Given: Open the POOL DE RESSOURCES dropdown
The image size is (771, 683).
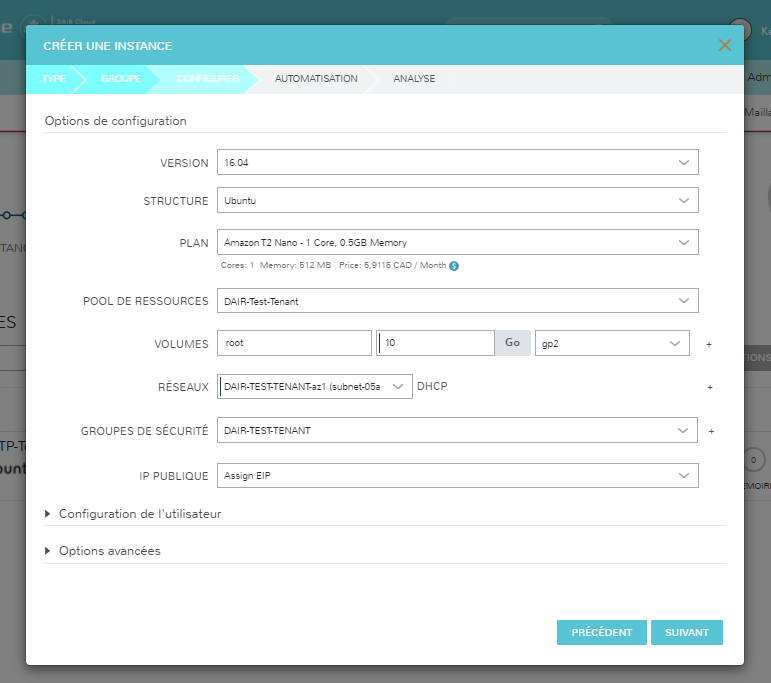Looking at the screenshot, I should pyautogui.click(x=457, y=301).
